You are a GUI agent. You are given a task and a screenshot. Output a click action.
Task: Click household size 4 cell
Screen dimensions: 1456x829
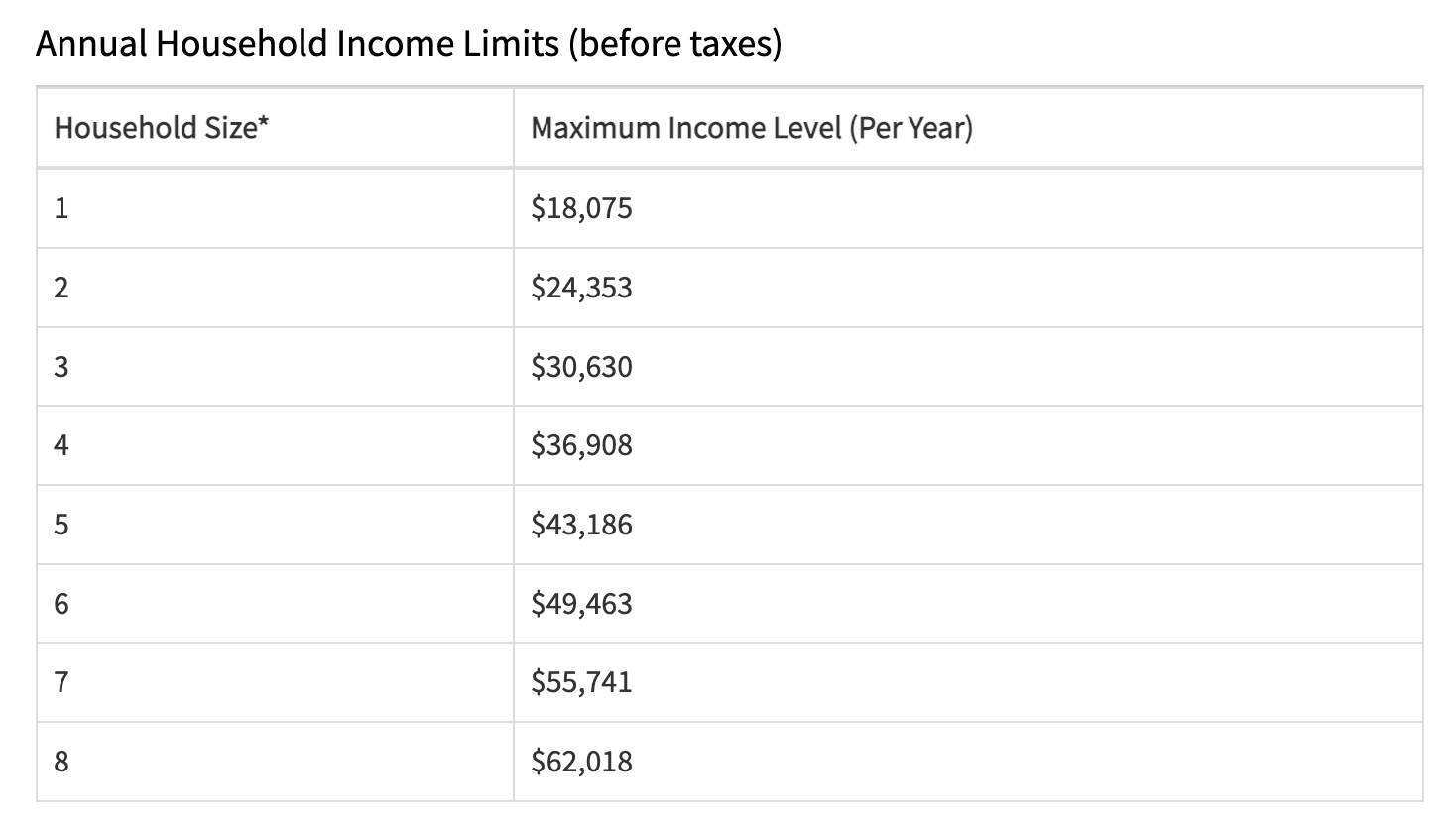[275, 445]
